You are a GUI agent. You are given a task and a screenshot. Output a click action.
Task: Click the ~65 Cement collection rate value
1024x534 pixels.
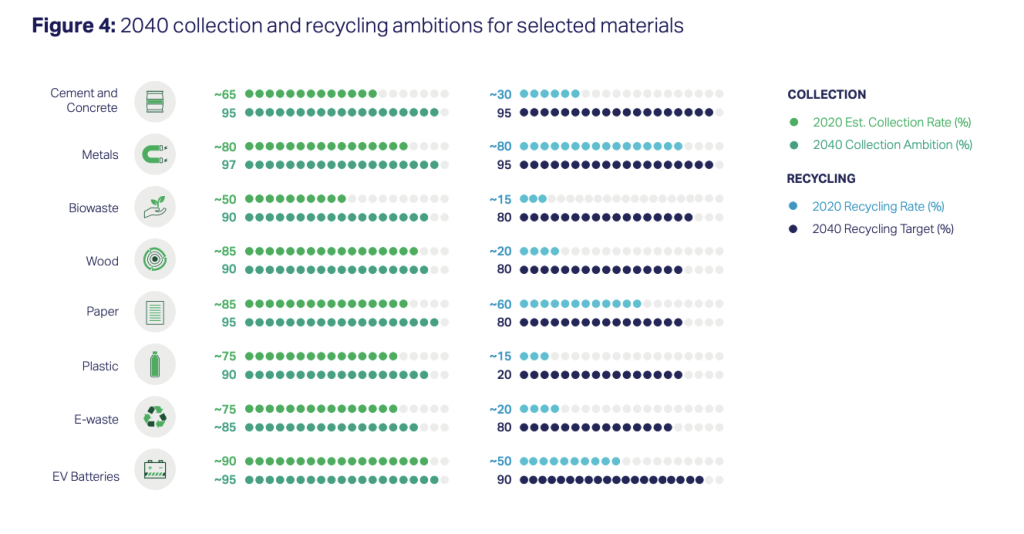225,95
